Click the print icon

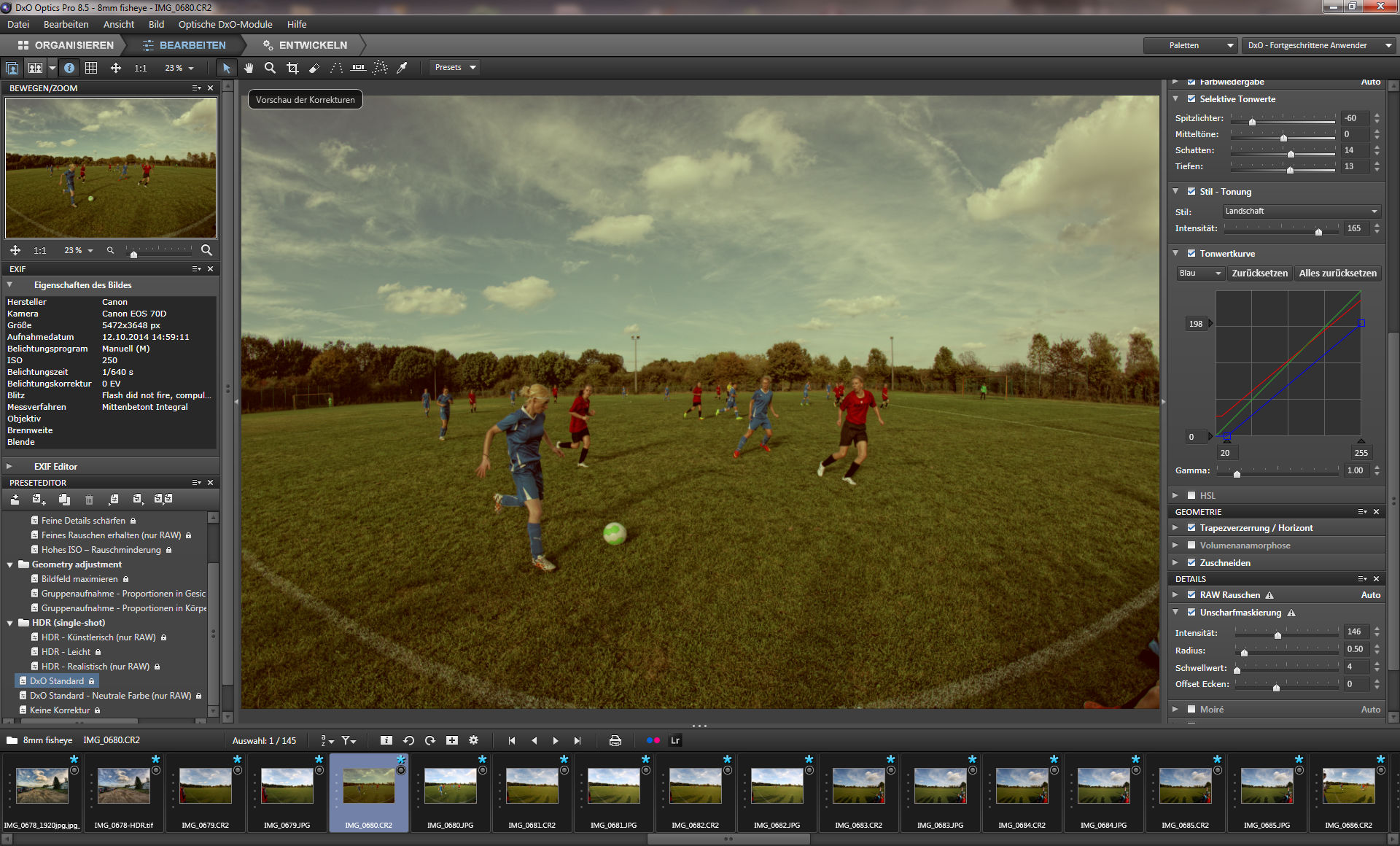coord(615,740)
